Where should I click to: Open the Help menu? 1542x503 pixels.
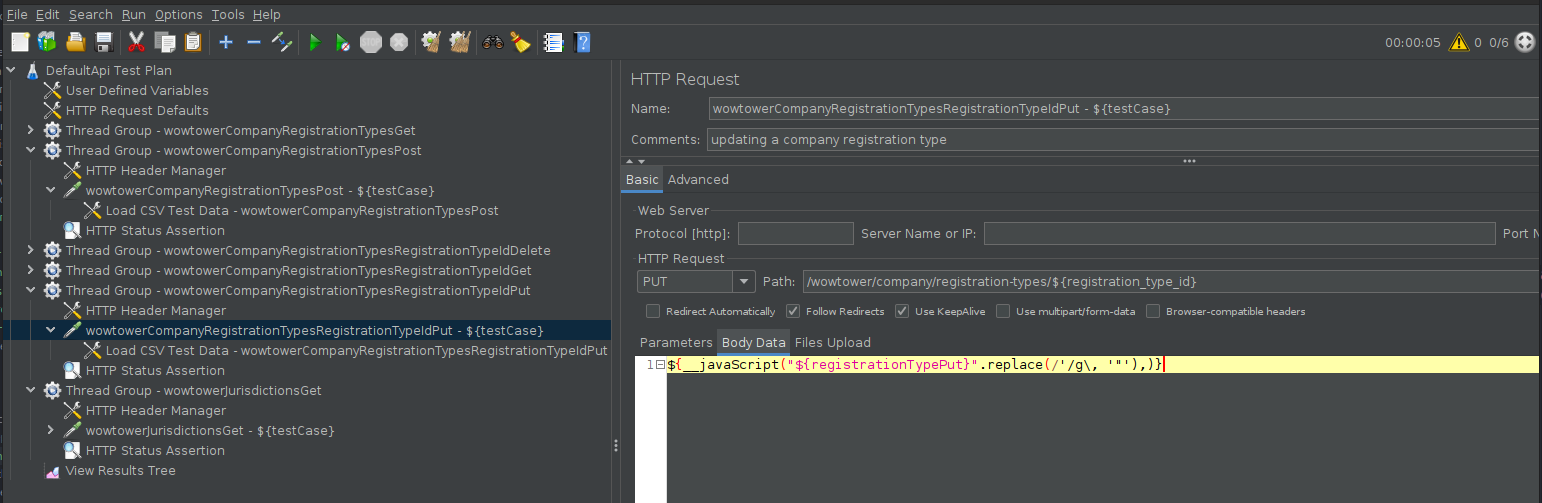(267, 14)
